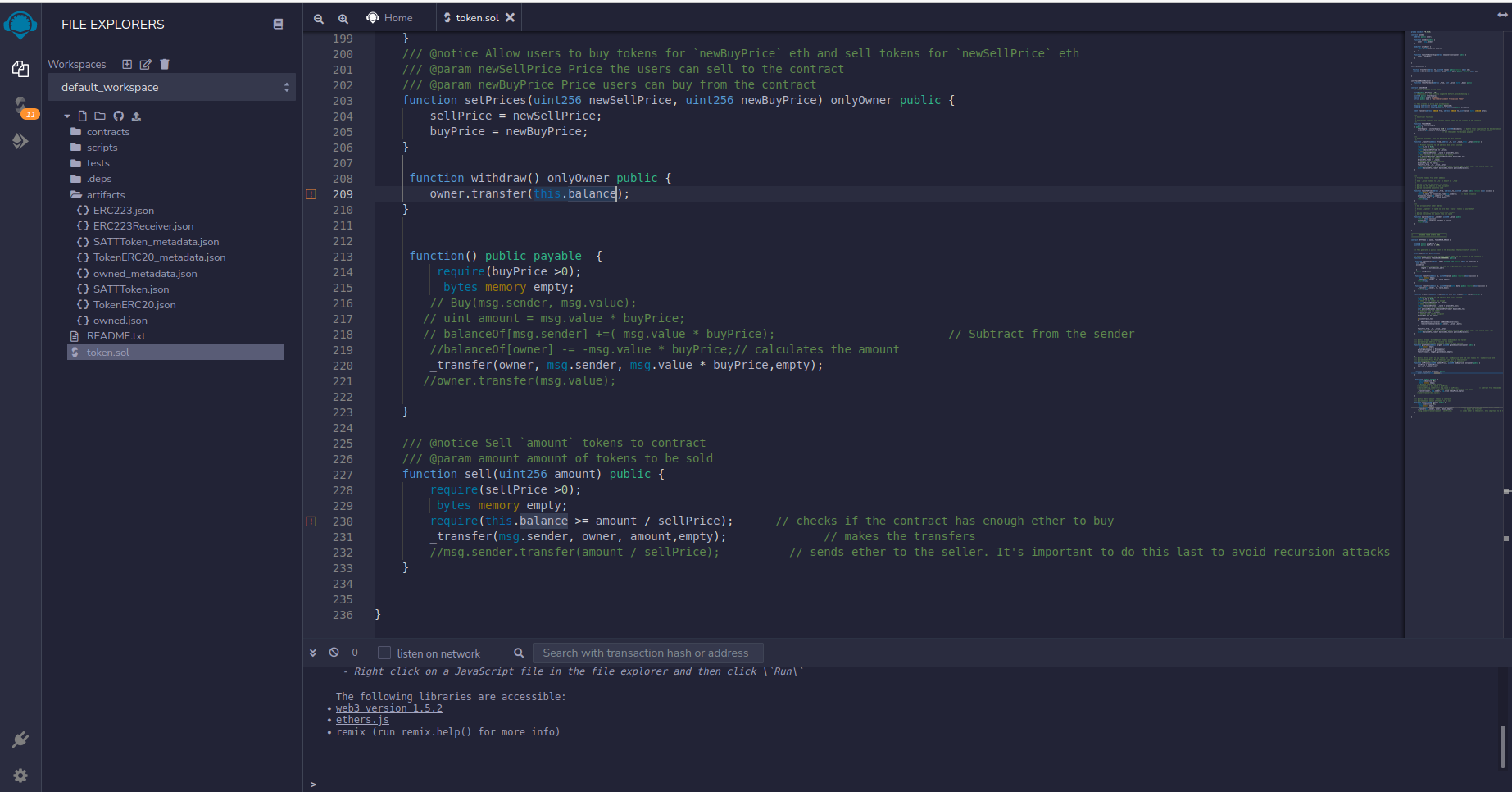1512x792 pixels.
Task: Click the setPrices function name in code
Action: (x=495, y=100)
